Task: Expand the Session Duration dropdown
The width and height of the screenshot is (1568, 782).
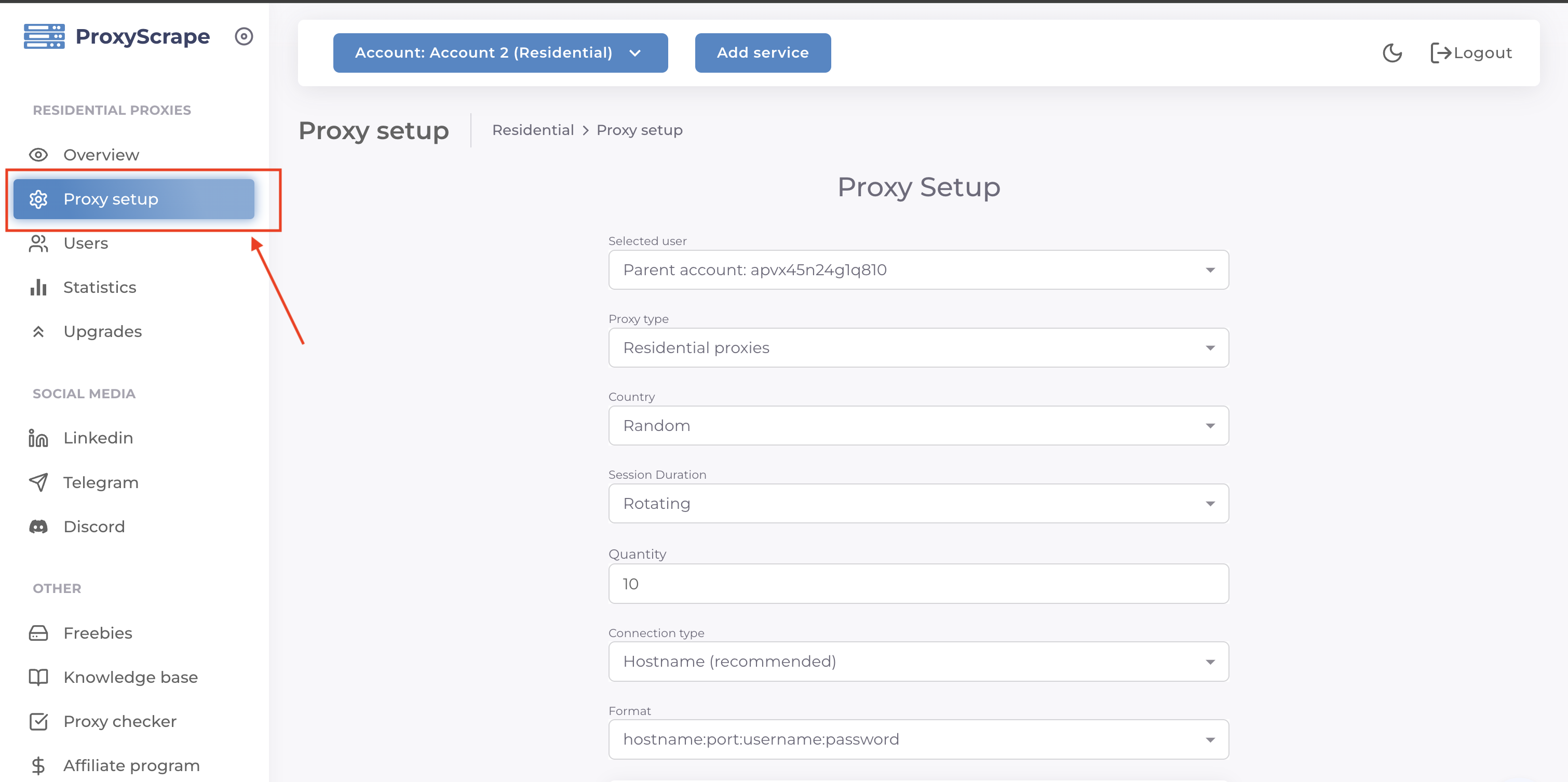Action: (x=918, y=503)
